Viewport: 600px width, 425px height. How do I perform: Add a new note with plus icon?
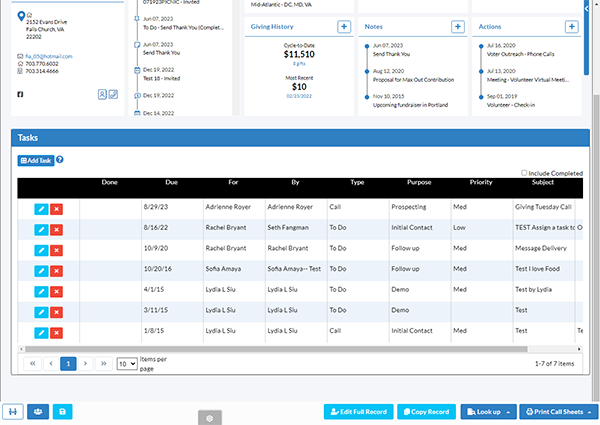pyautogui.click(x=458, y=27)
